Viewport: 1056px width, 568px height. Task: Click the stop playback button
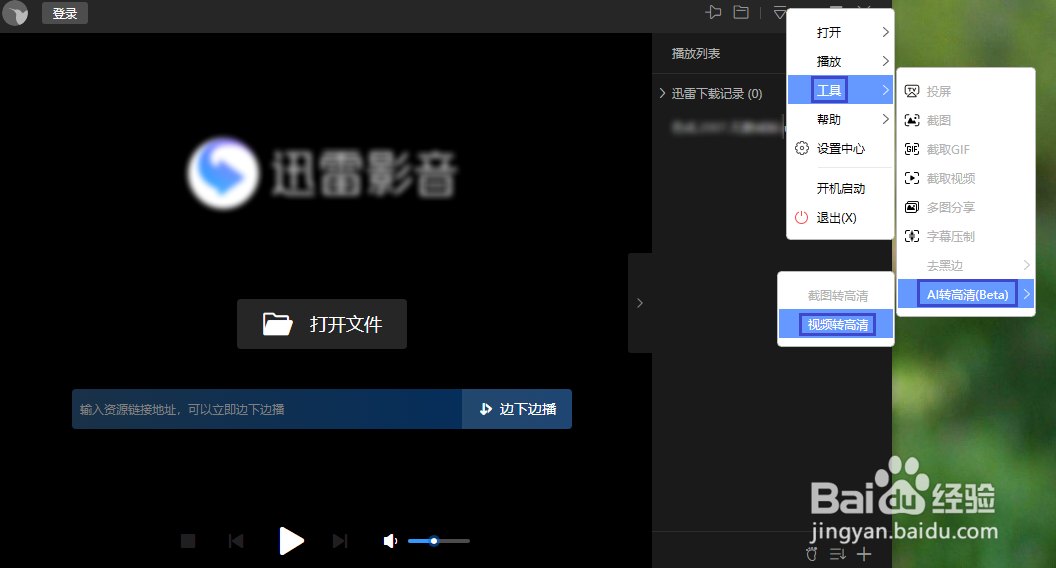188,541
